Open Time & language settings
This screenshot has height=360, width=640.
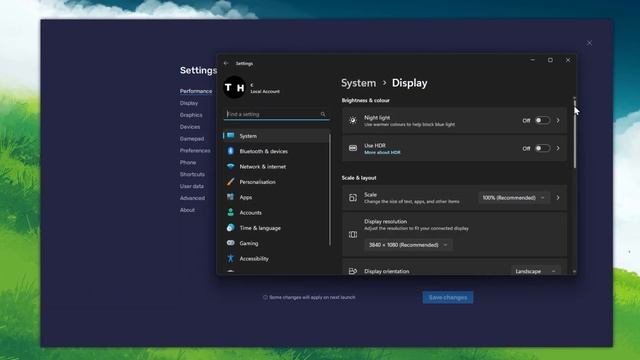click(276, 228)
